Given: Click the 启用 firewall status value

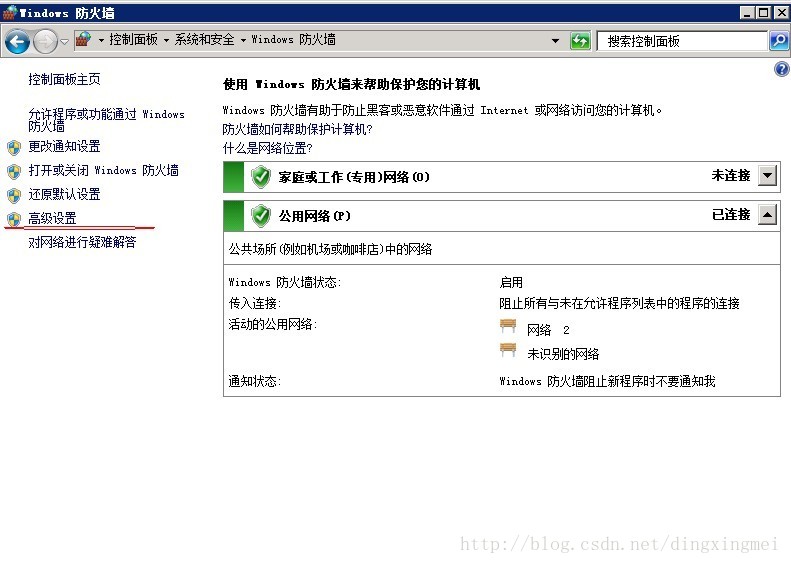Looking at the screenshot, I should tap(511, 282).
